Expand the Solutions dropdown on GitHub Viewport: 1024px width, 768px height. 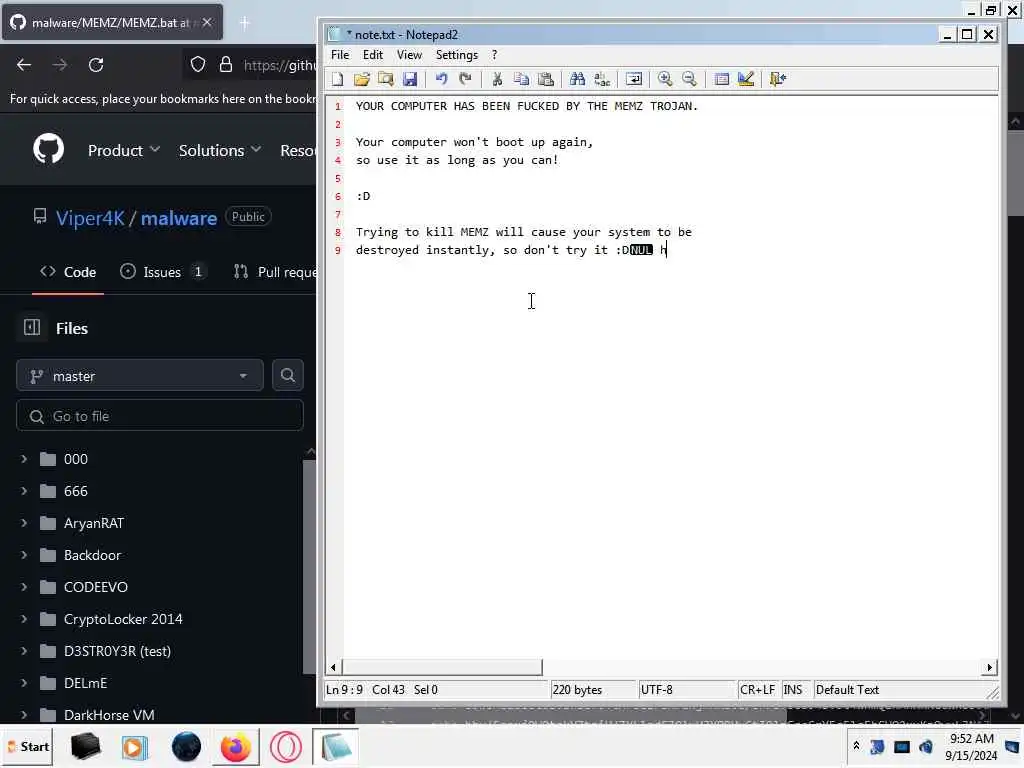219,150
